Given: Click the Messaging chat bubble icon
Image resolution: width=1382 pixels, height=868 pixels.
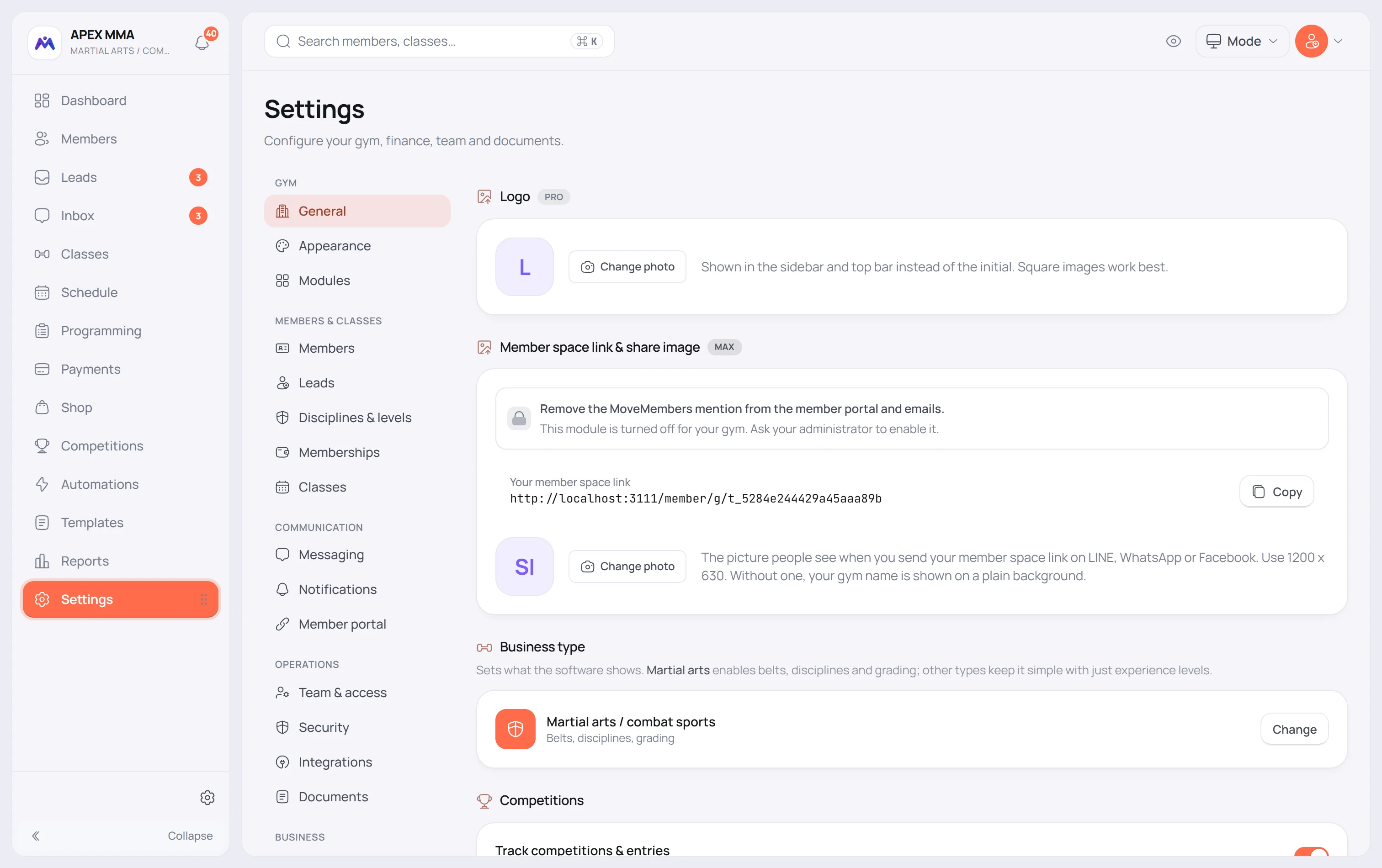Looking at the screenshot, I should (x=282, y=555).
